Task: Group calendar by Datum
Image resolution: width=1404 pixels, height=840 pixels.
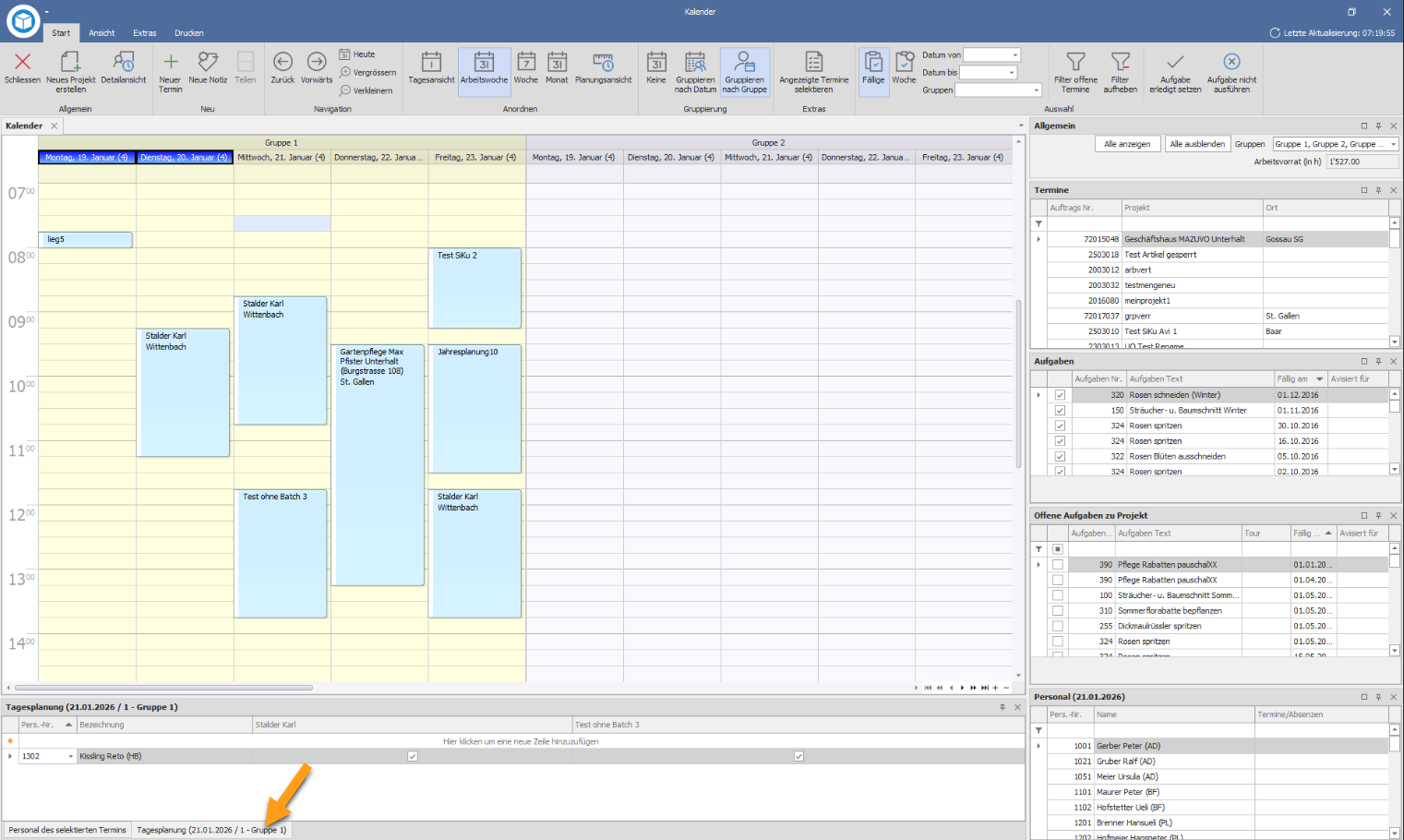Action: 695,71
